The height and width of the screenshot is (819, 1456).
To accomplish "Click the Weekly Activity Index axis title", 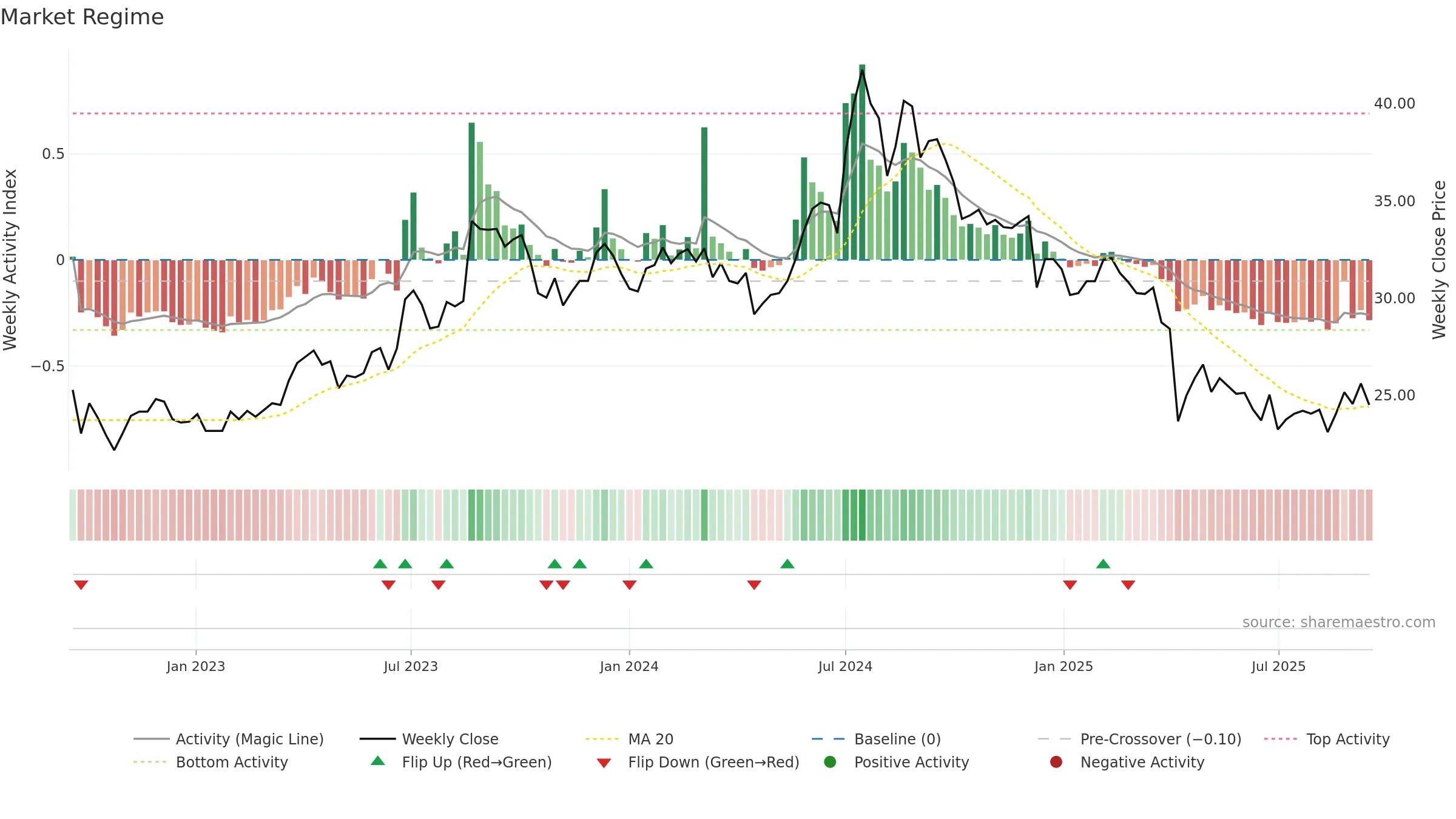I will [x=10, y=260].
